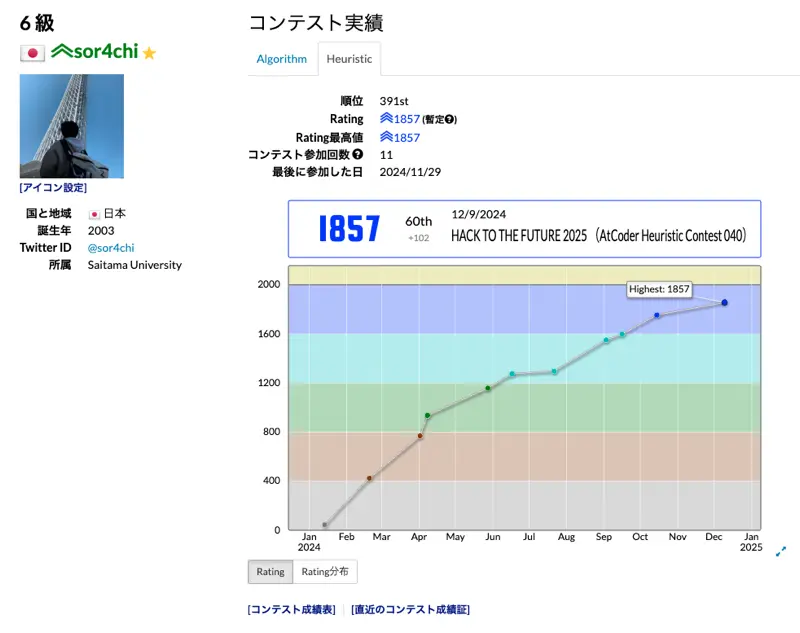Click the profile avatar photo
800x633 pixels.
coord(72,126)
